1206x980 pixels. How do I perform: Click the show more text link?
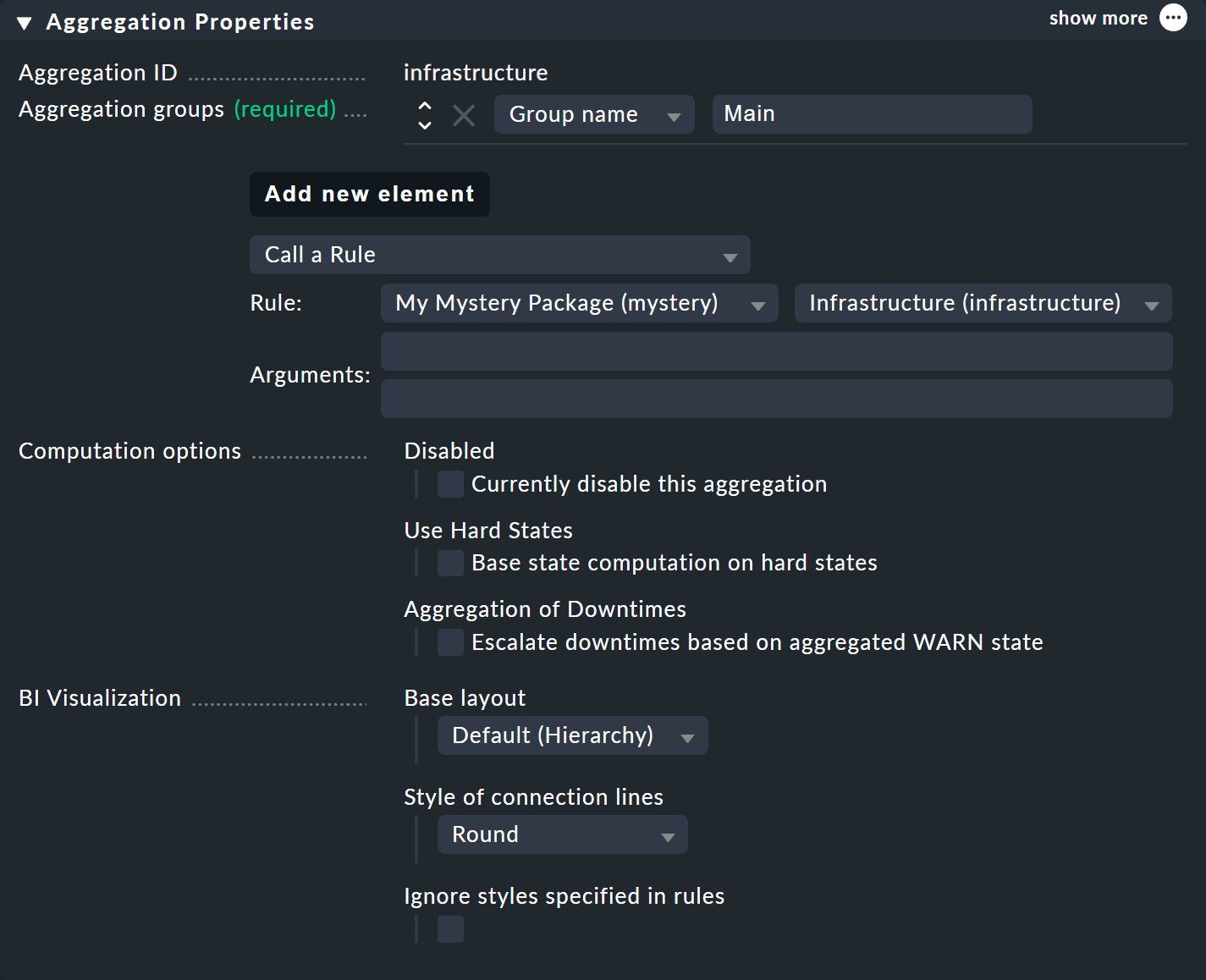1098,19
